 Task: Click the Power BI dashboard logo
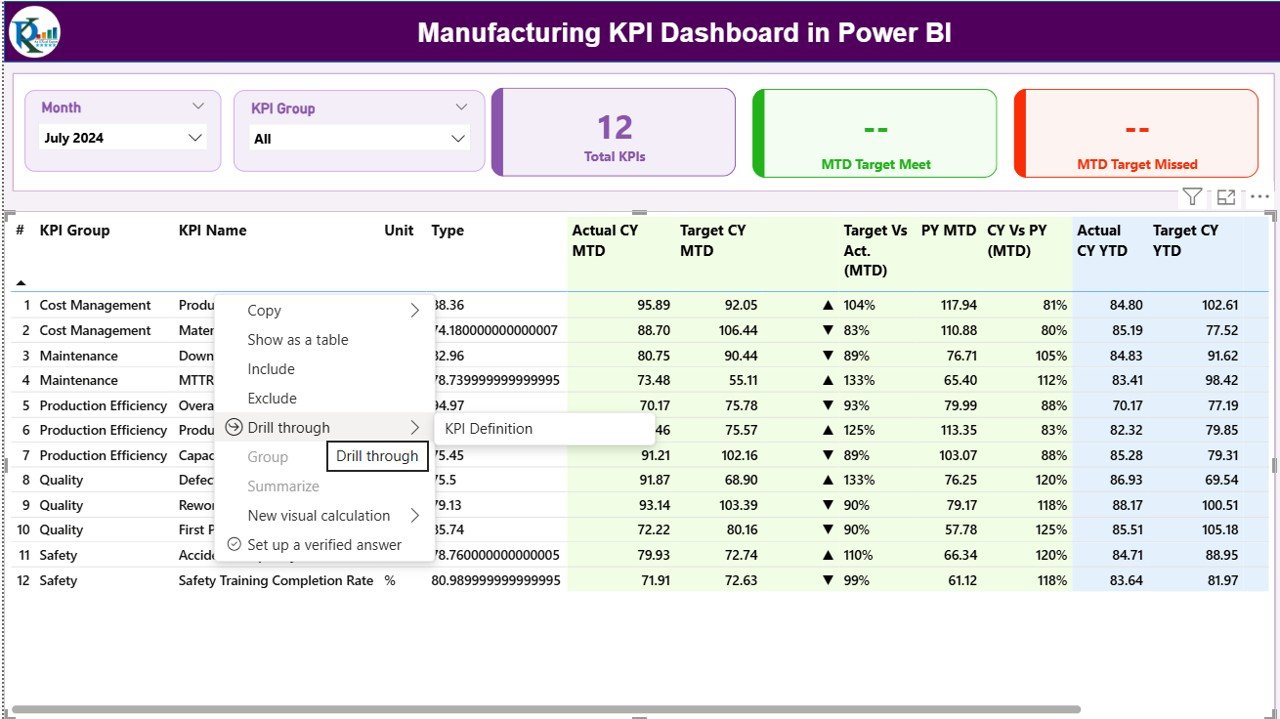click(34, 31)
